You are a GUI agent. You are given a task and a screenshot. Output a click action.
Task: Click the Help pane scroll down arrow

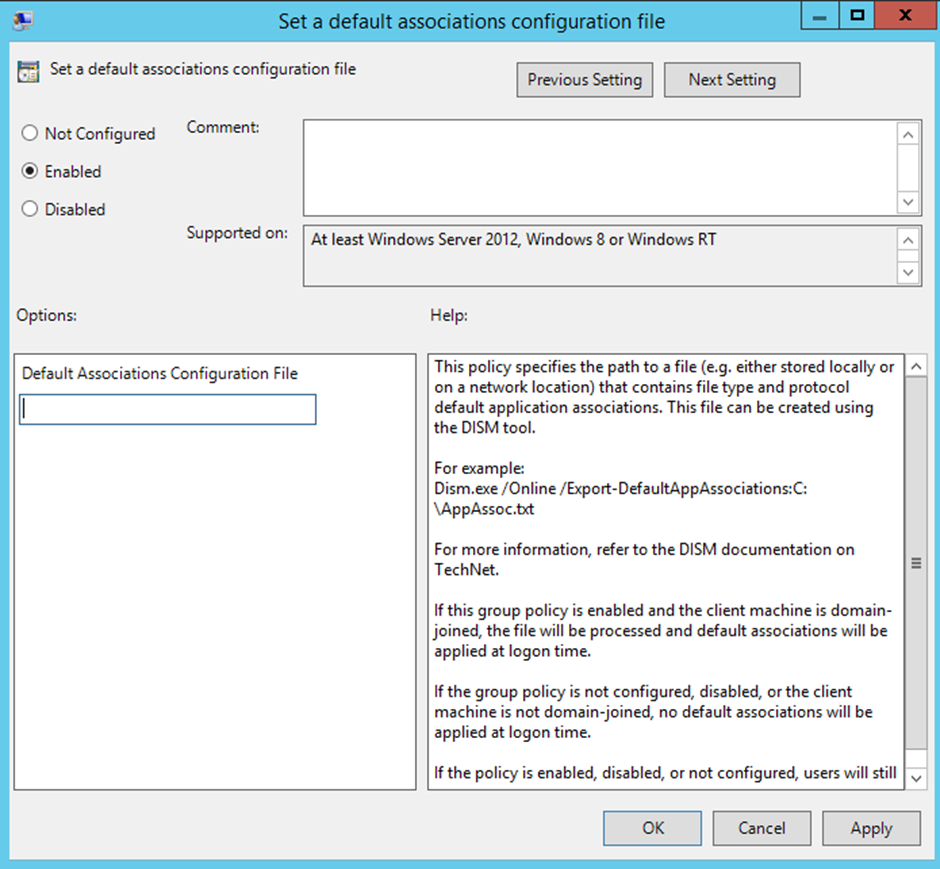click(916, 779)
